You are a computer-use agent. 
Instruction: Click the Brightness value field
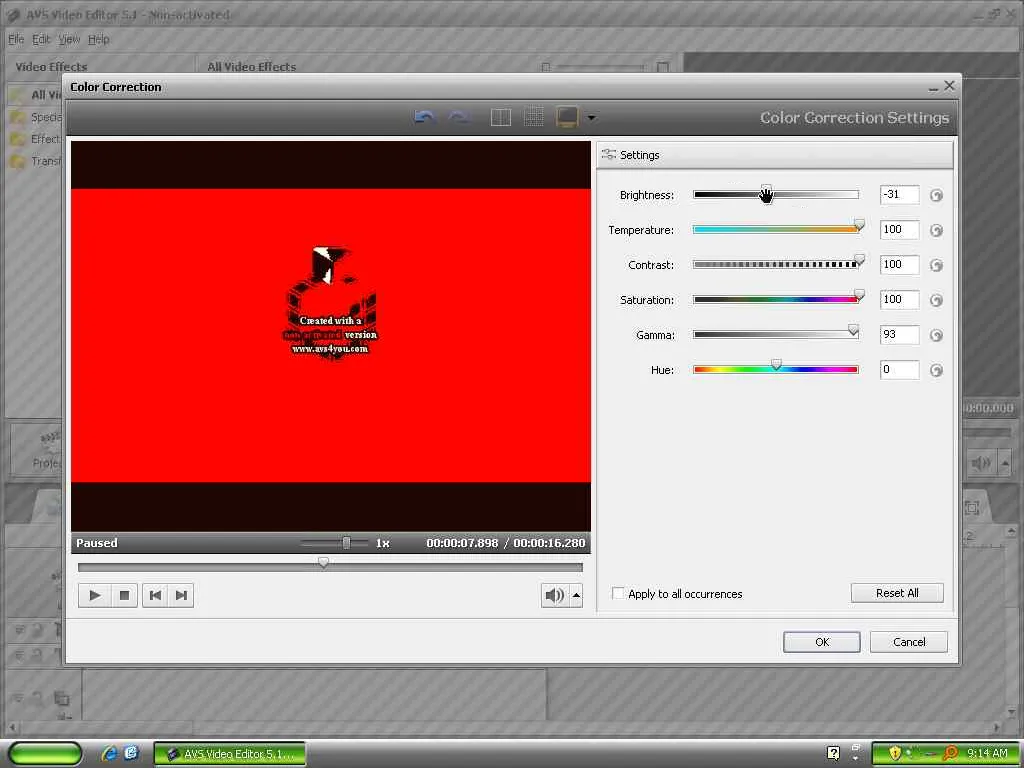pos(899,195)
